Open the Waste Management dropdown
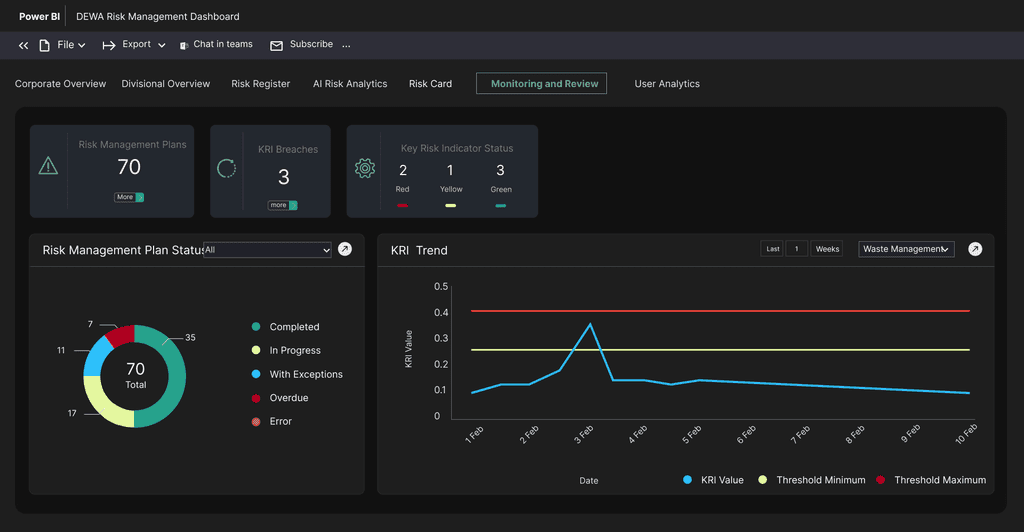 coord(906,249)
